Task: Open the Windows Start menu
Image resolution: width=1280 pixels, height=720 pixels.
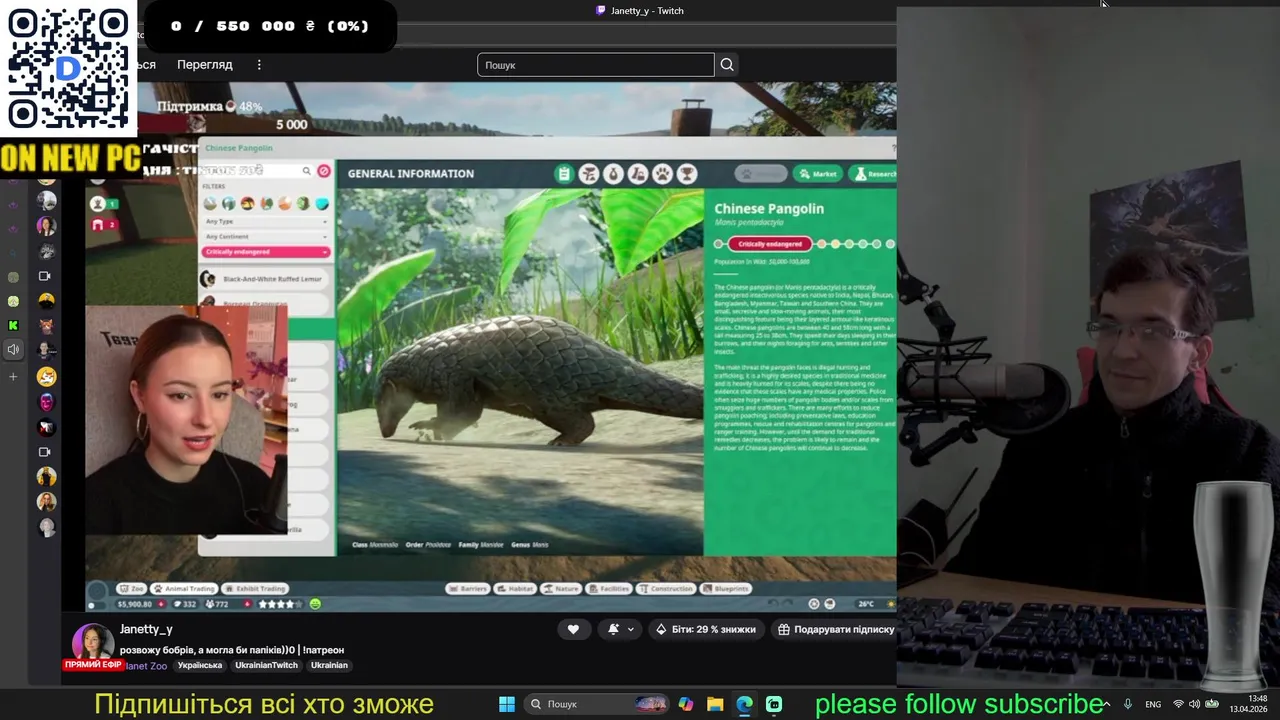Action: pyautogui.click(x=507, y=704)
